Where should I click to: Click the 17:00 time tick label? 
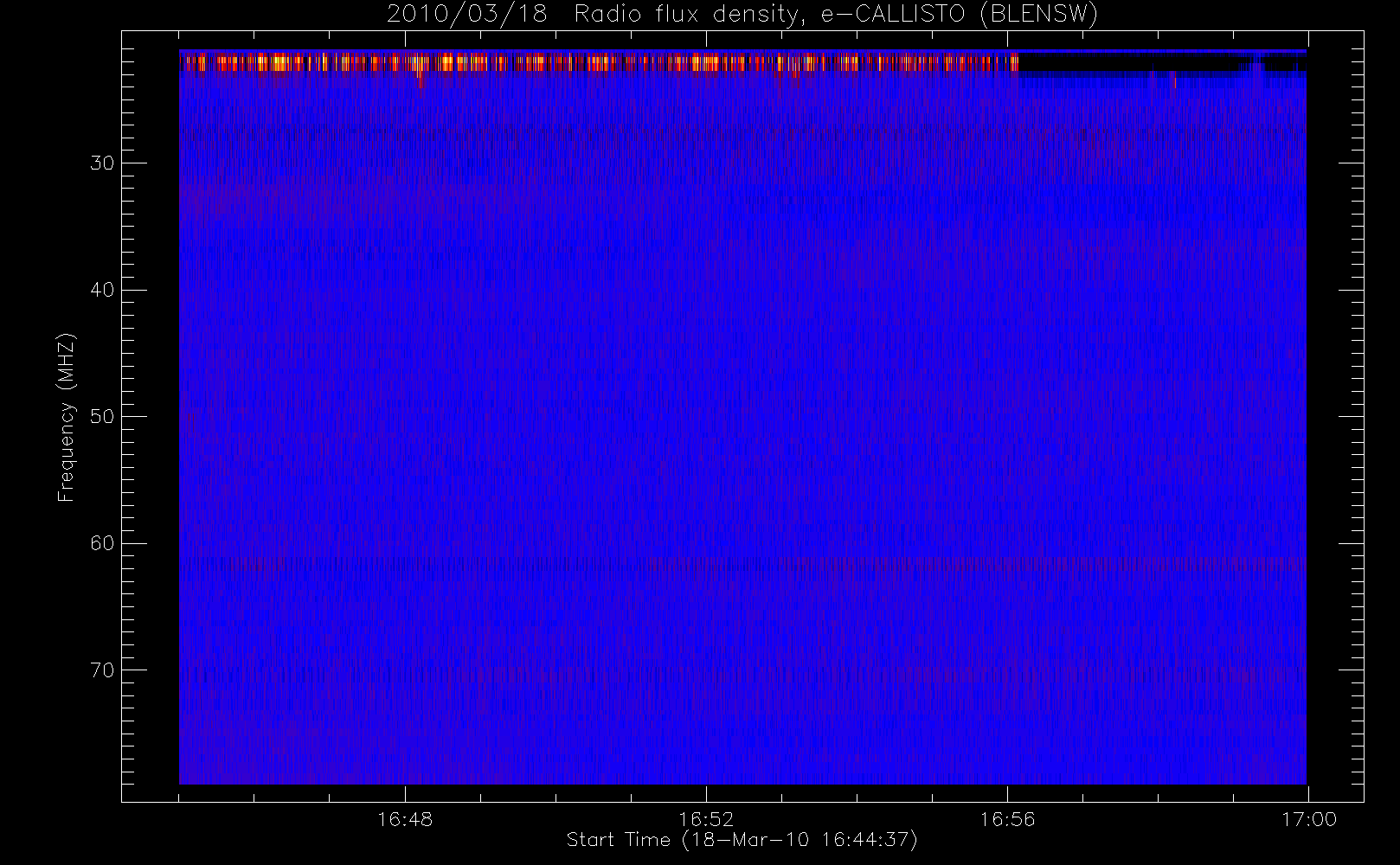(1308, 819)
